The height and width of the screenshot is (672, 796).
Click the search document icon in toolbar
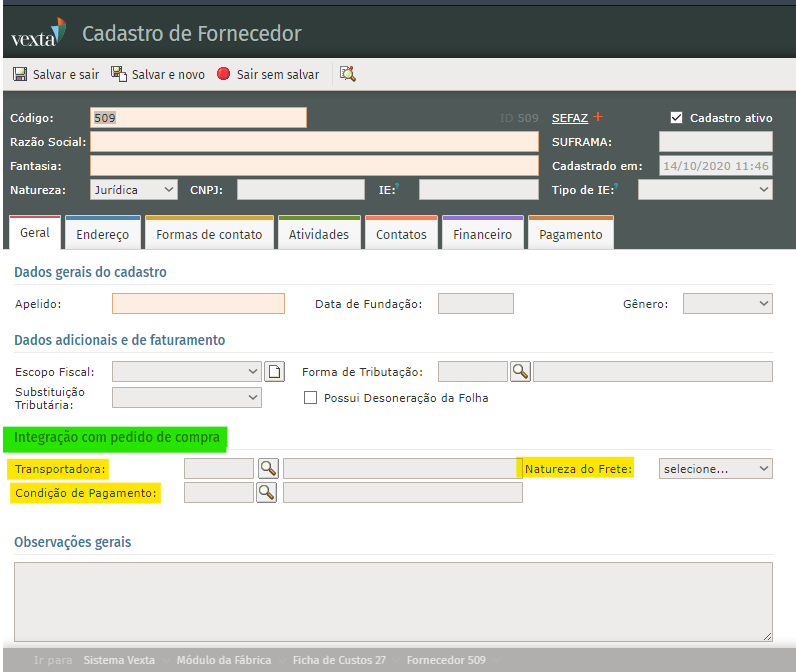(x=347, y=74)
